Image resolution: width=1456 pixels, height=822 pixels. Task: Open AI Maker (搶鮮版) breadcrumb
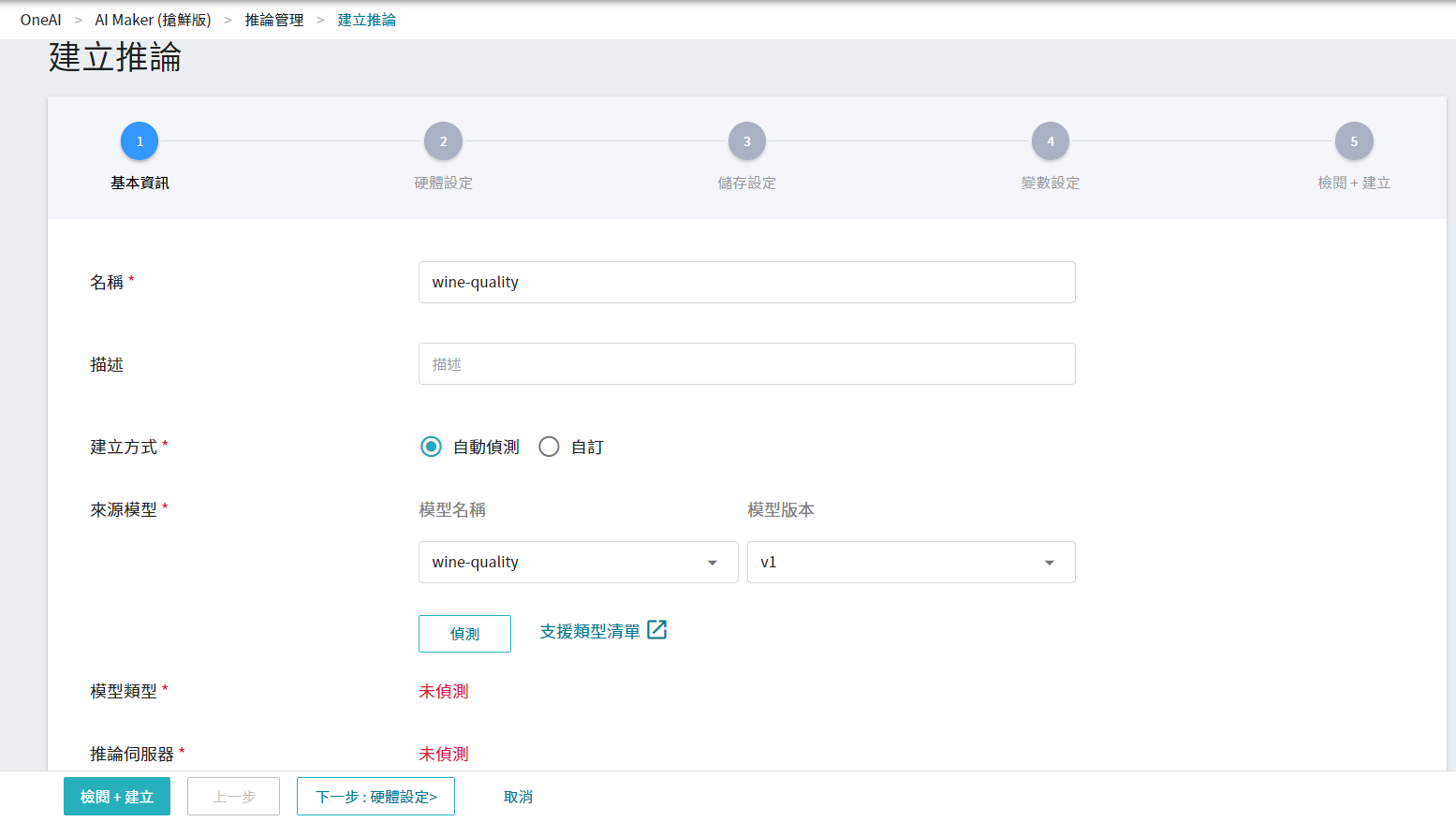[x=153, y=20]
